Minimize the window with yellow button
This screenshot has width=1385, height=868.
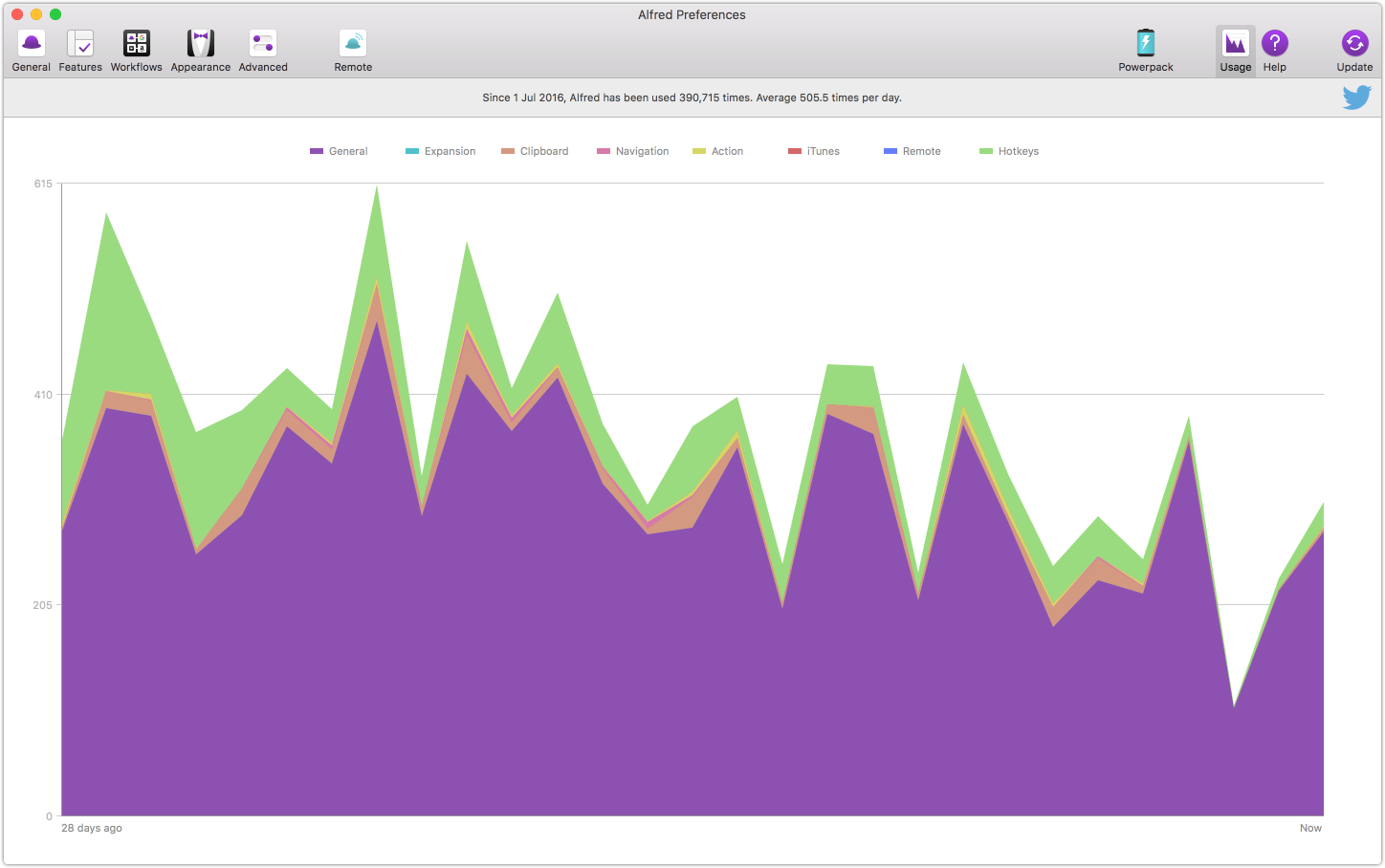(x=36, y=14)
